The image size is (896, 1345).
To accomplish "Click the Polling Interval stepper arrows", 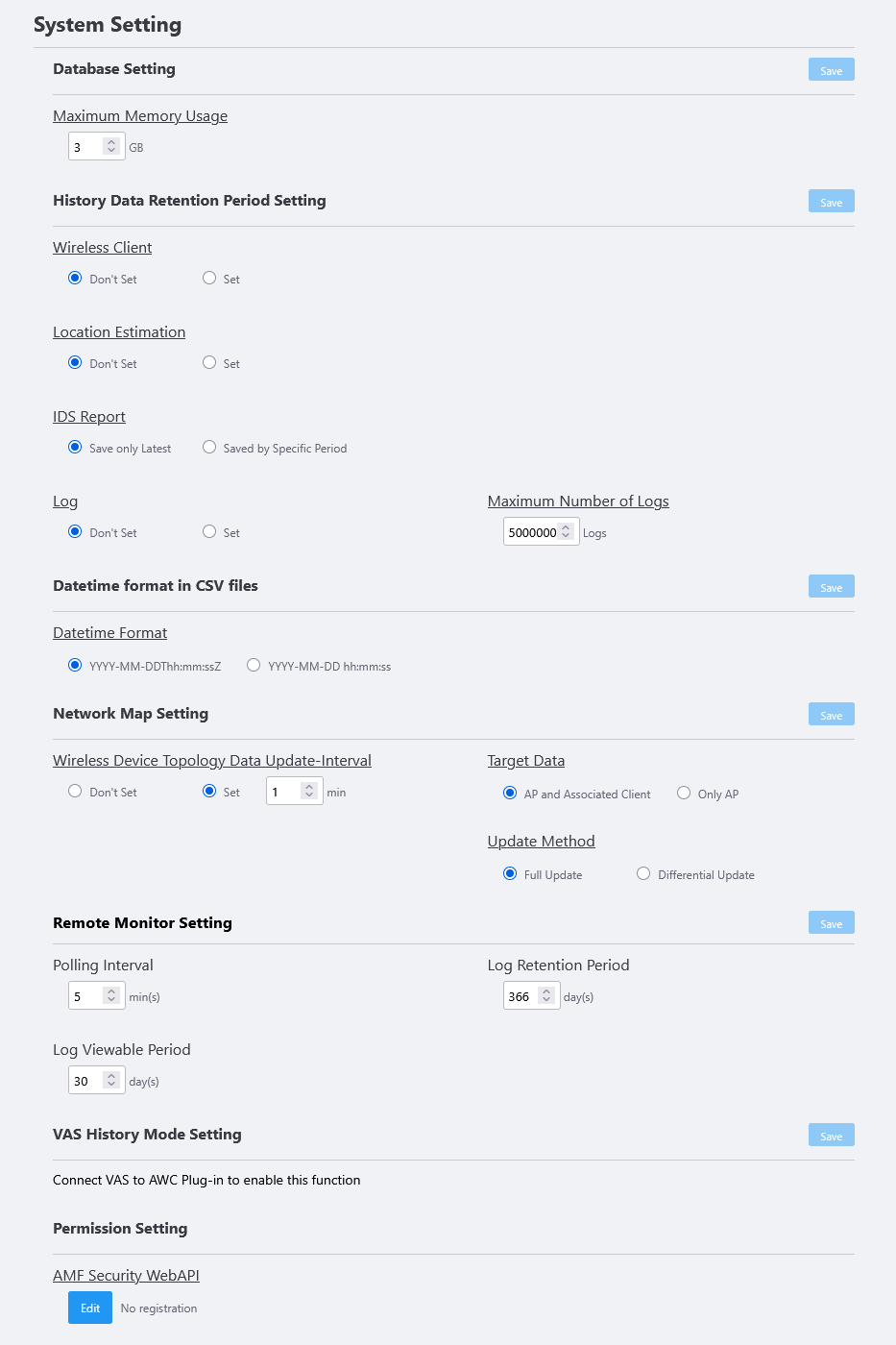I will pos(111,995).
